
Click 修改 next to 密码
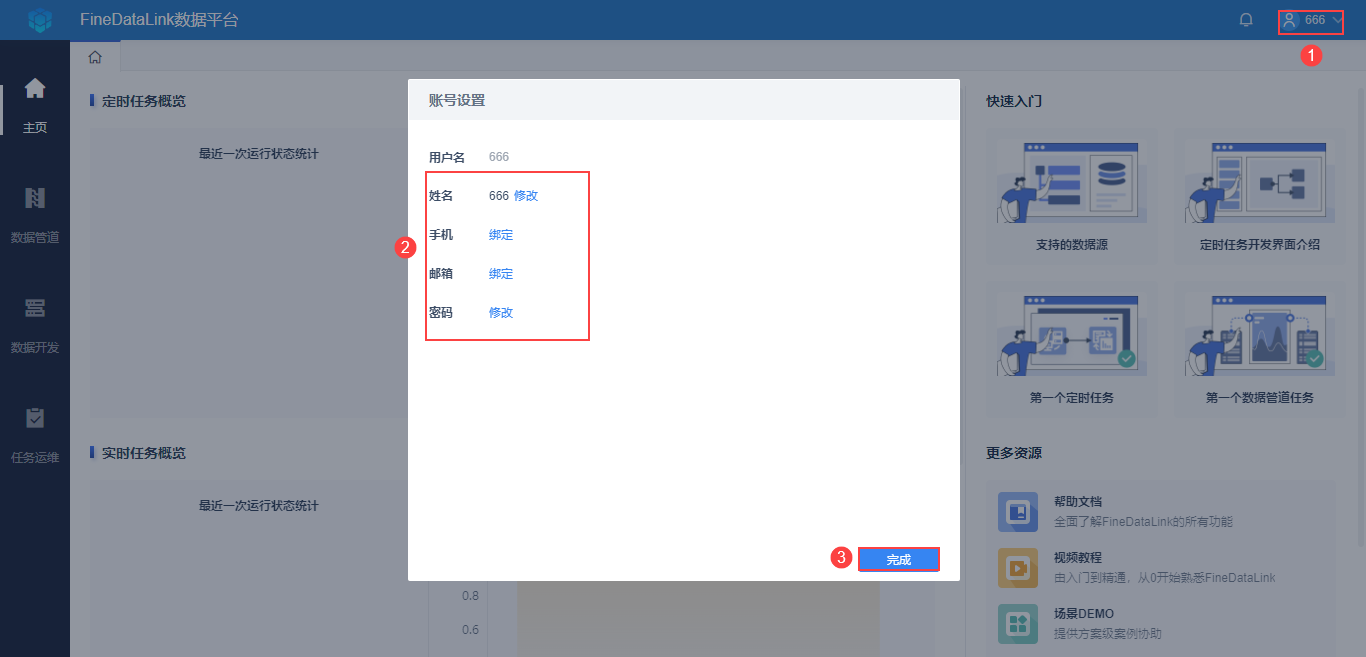click(501, 313)
